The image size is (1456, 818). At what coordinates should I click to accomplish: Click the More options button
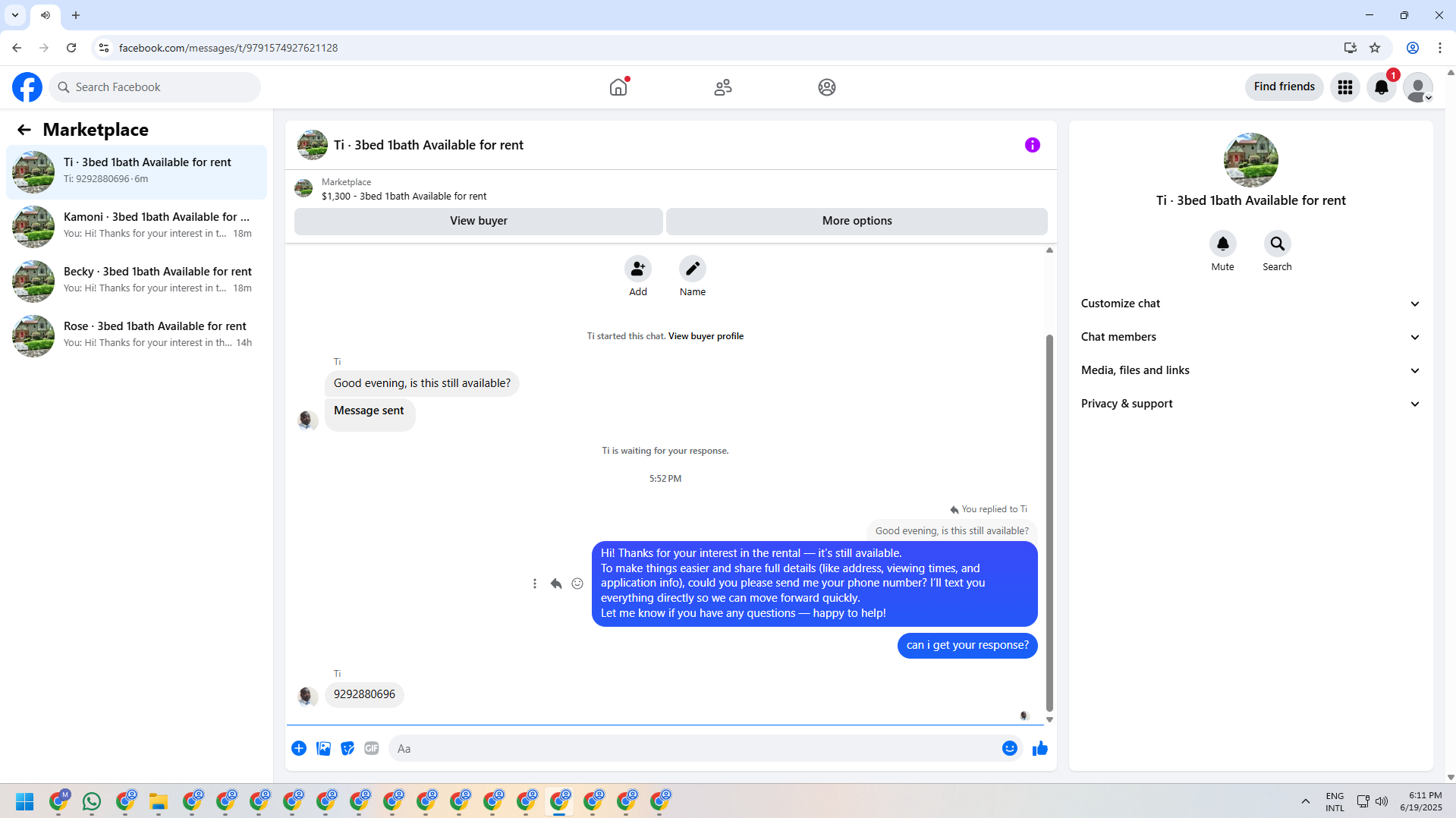click(857, 221)
